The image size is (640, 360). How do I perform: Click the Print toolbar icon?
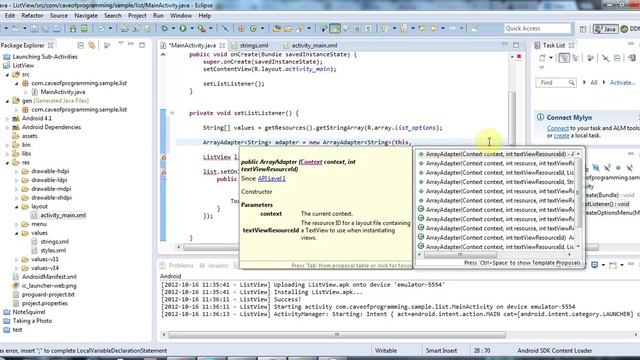pos(56,28)
